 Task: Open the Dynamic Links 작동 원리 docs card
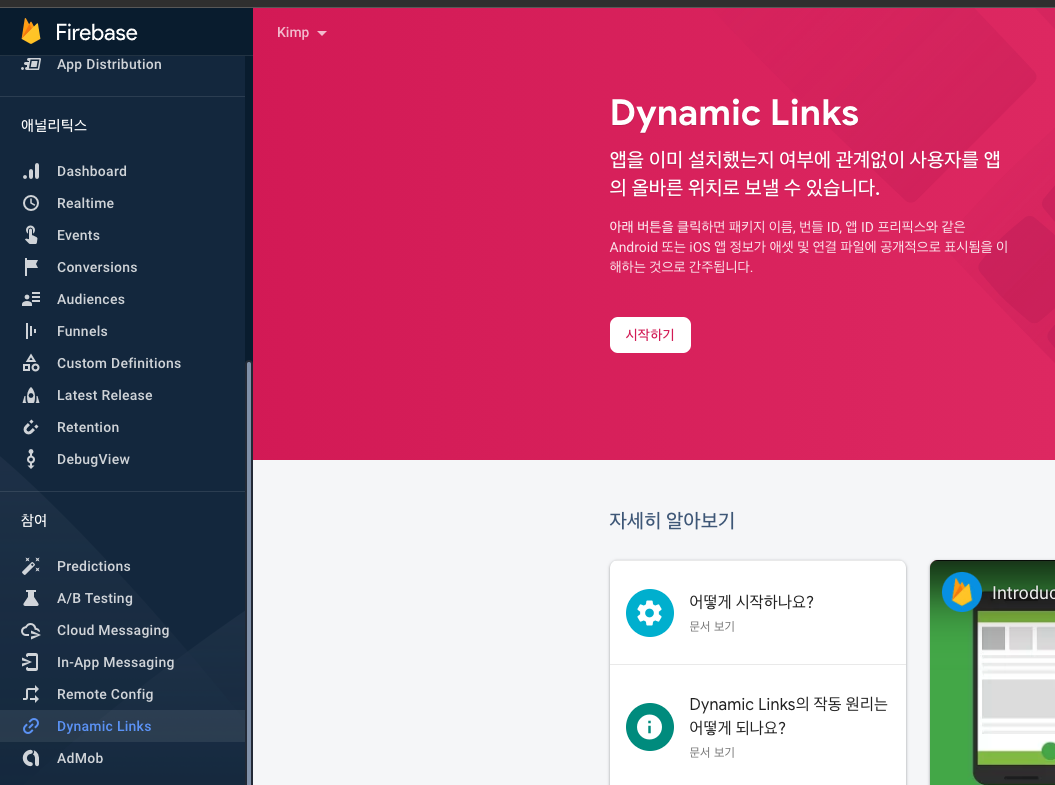click(x=758, y=726)
